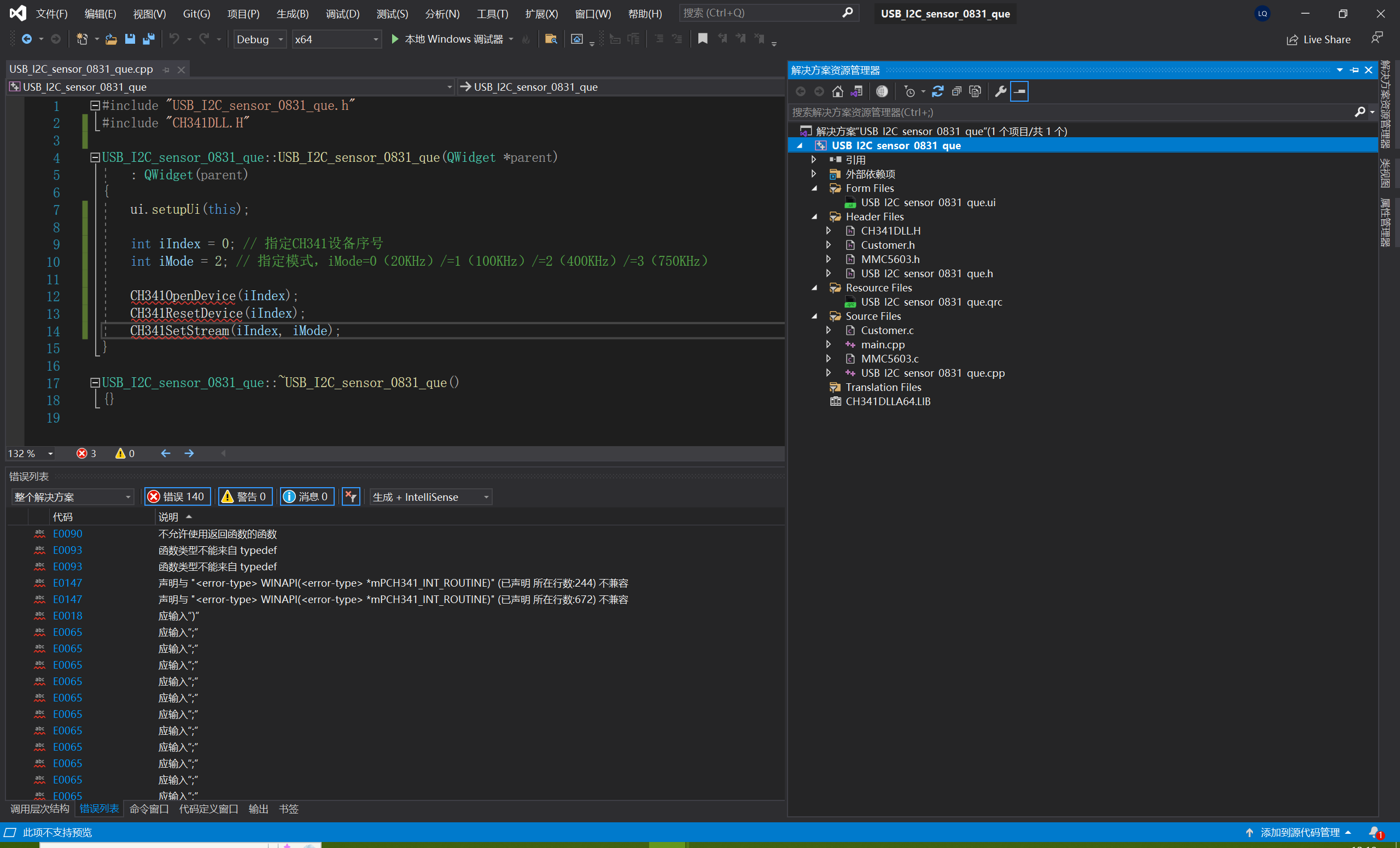Screen dimensions: 1400x848
Task: Toggle bookmark icon in toolbar
Action: tap(703, 39)
